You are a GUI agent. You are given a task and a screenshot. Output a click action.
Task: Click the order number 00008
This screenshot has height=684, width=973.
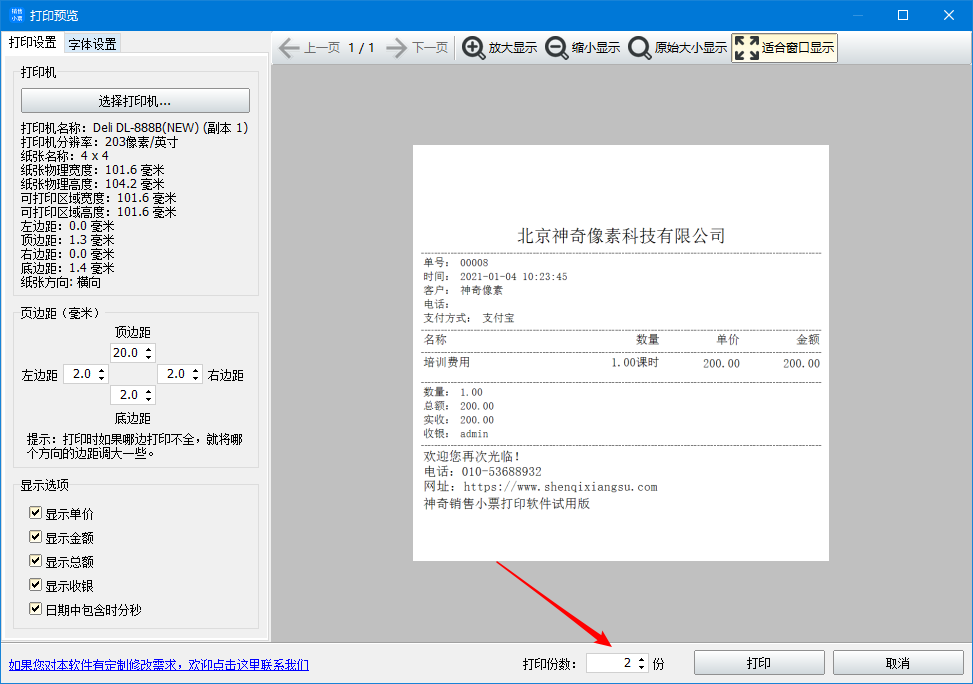474,263
